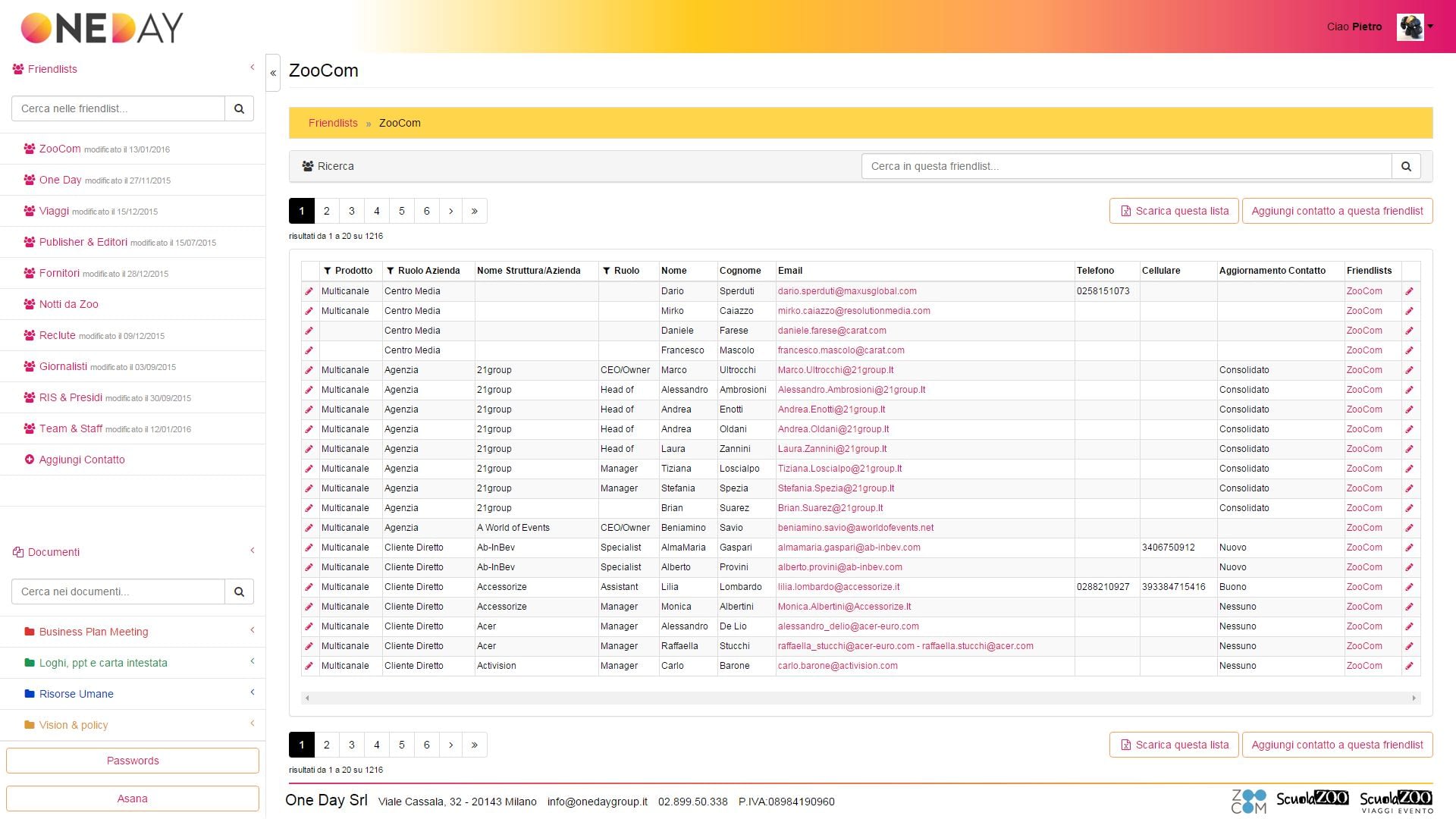Jump to last page in top pagination
1456x819 pixels.
[x=475, y=211]
